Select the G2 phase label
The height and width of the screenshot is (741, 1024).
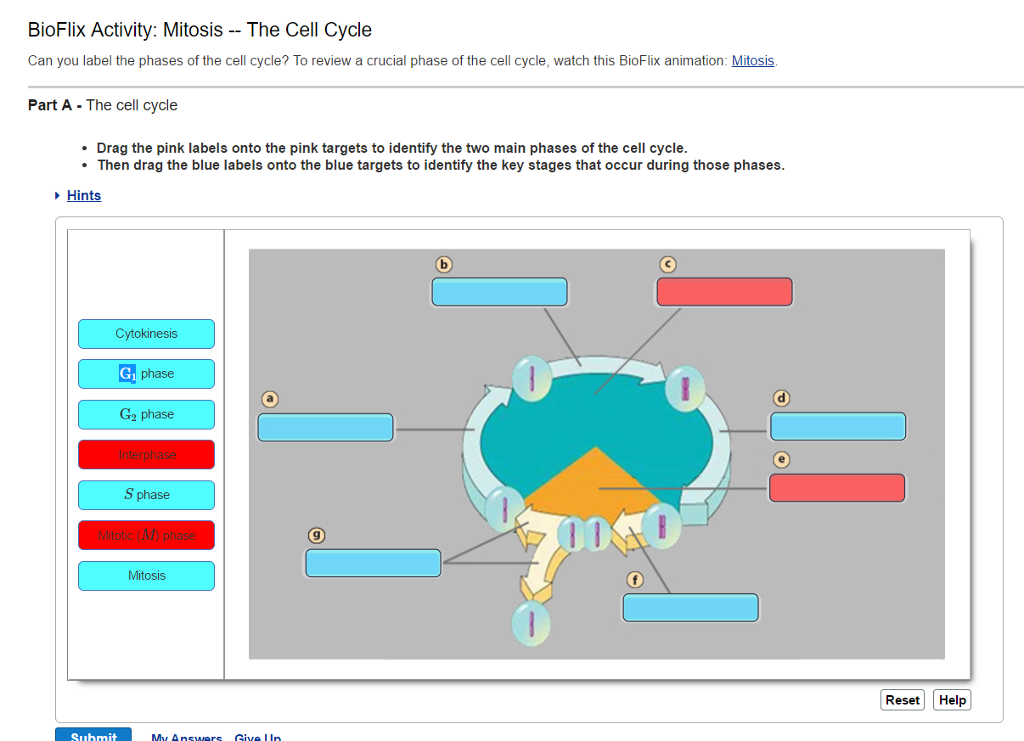(x=146, y=415)
